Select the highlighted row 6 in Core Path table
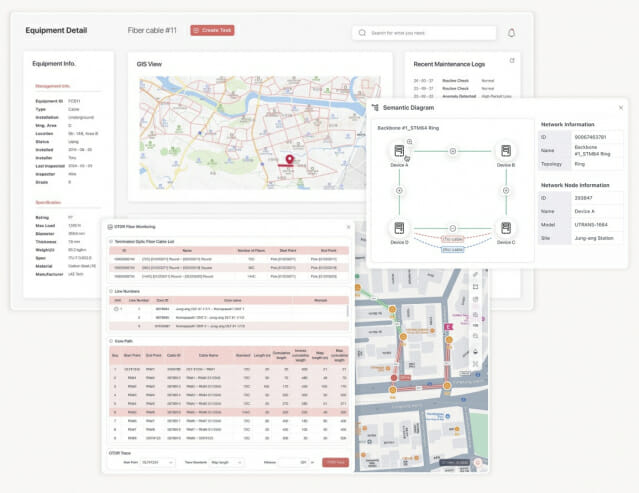 click(229, 412)
